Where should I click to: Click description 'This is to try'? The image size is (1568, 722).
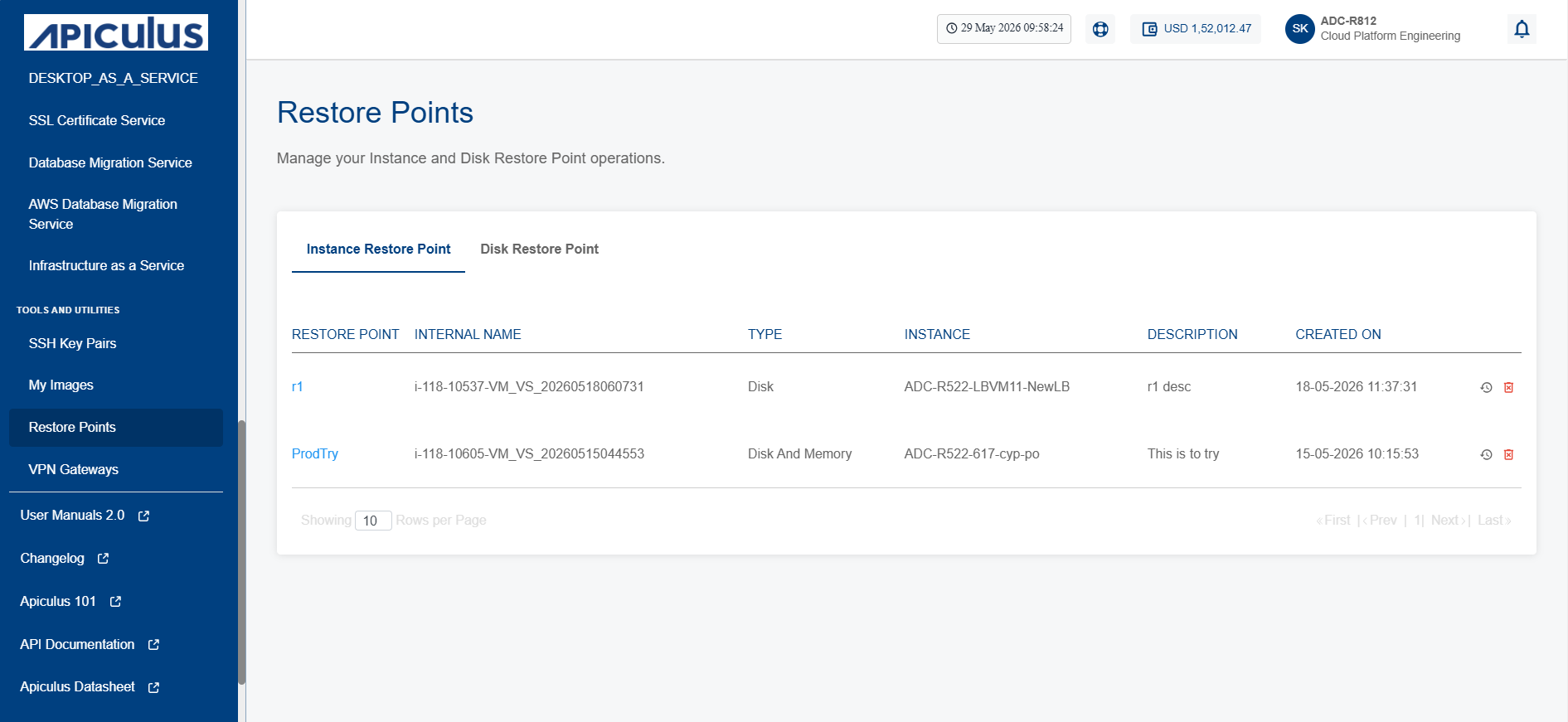click(1183, 453)
